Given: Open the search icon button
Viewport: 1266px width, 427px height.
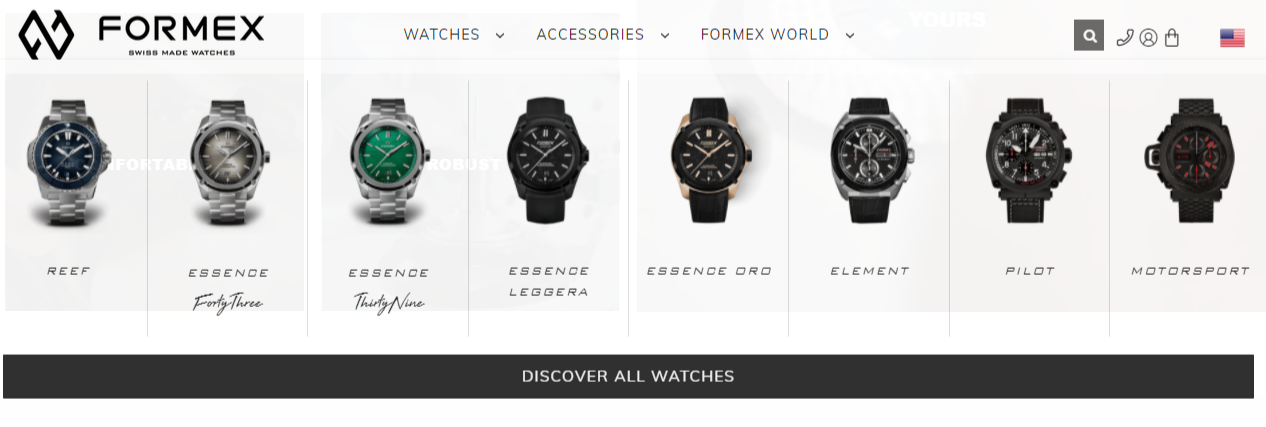Looking at the screenshot, I should (1089, 36).
